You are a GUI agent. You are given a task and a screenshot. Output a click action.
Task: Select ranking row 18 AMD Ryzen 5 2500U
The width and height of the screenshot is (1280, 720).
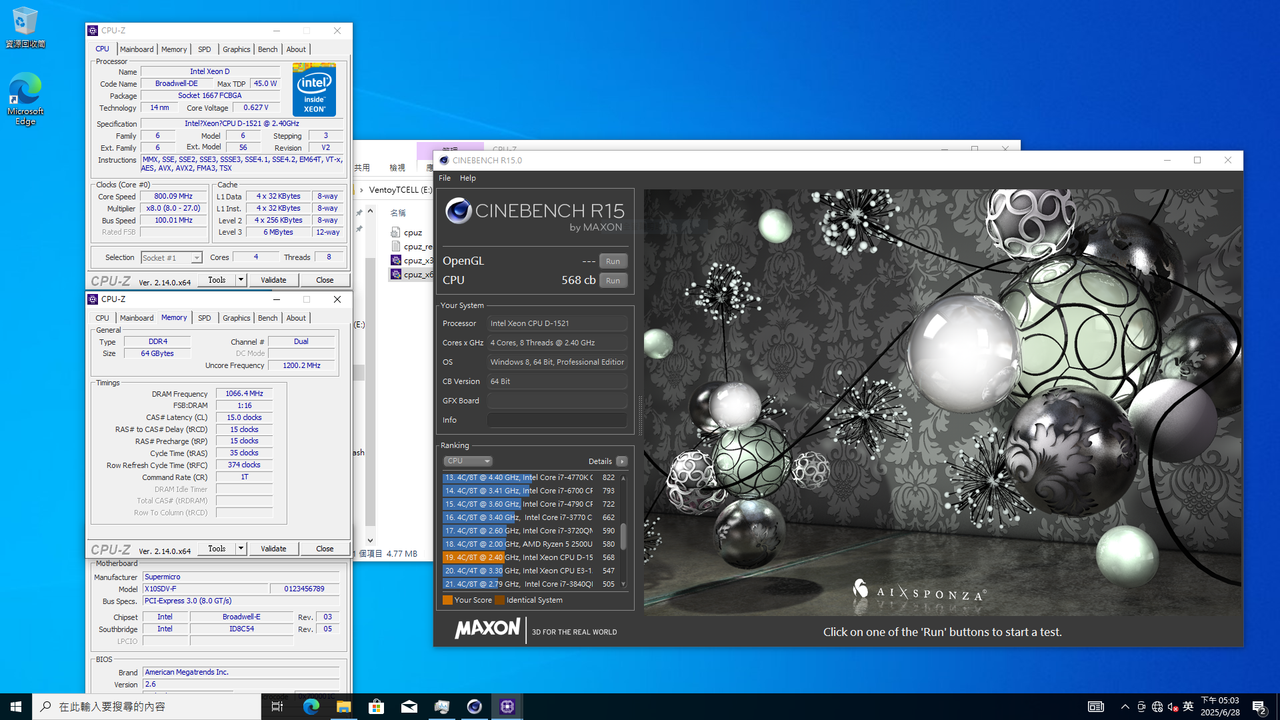pyautogui.click(x=530, y=544)
